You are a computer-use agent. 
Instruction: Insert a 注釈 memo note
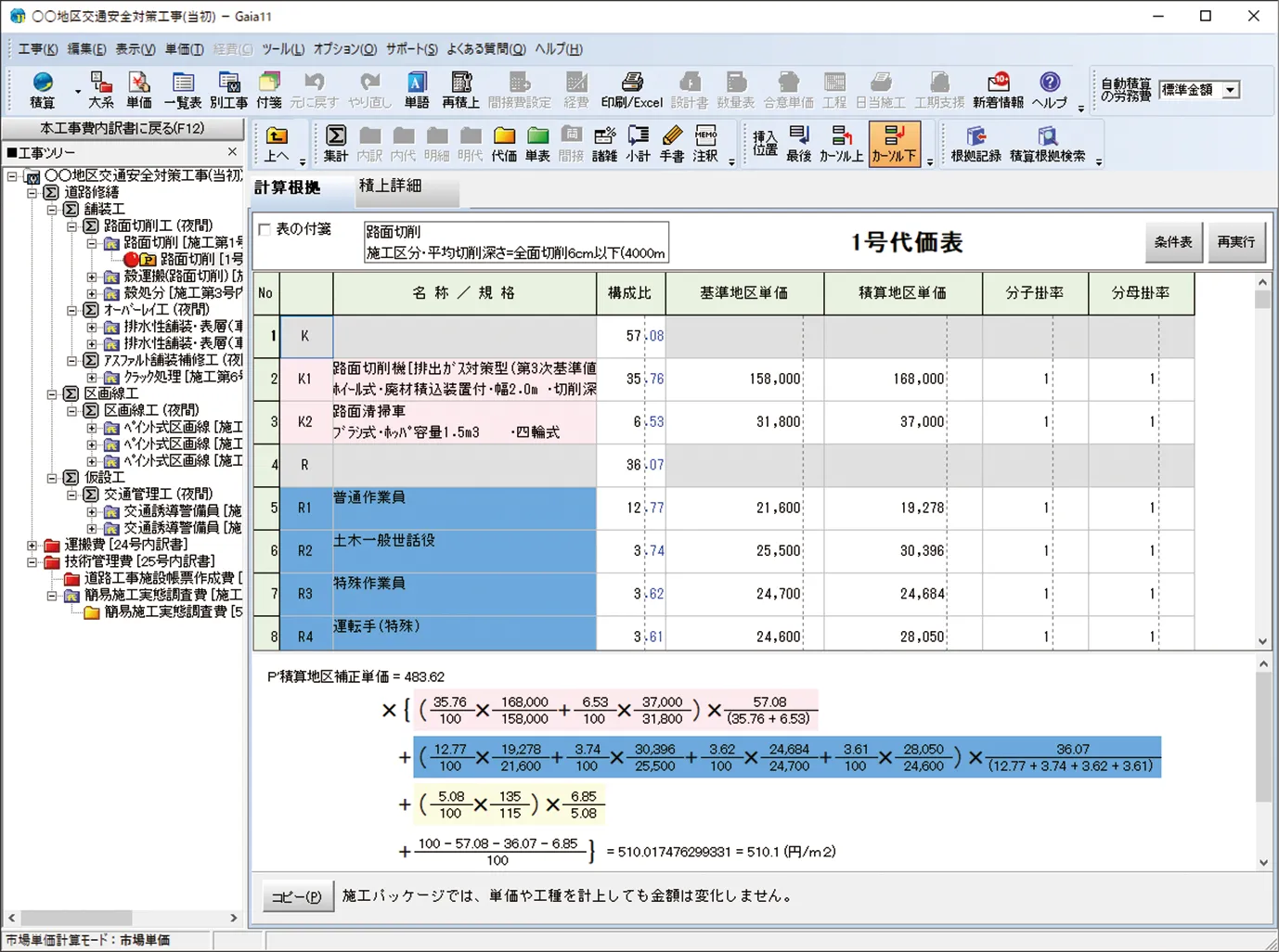pyautogui.click(x=705, y=144)
